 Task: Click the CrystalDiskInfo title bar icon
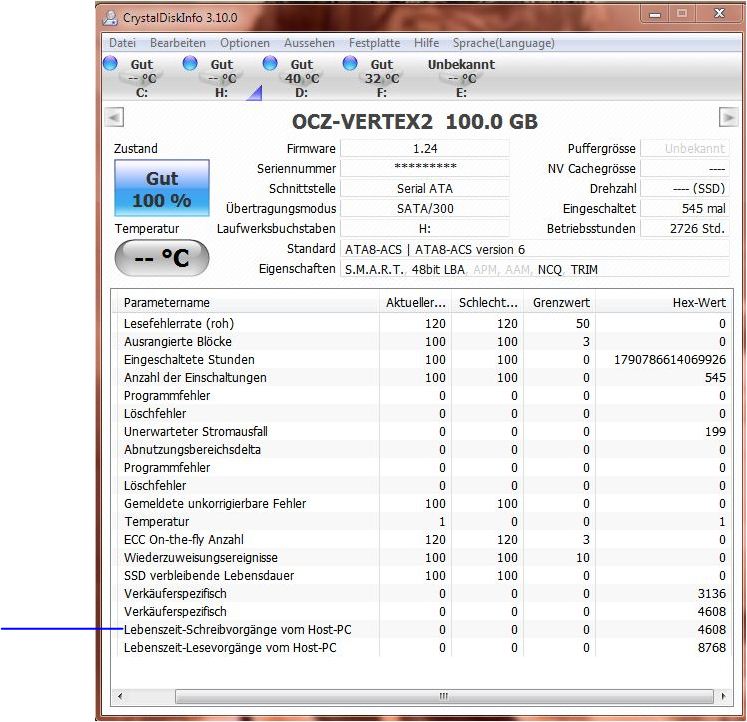pyautogui.click(x=110, y=18)
